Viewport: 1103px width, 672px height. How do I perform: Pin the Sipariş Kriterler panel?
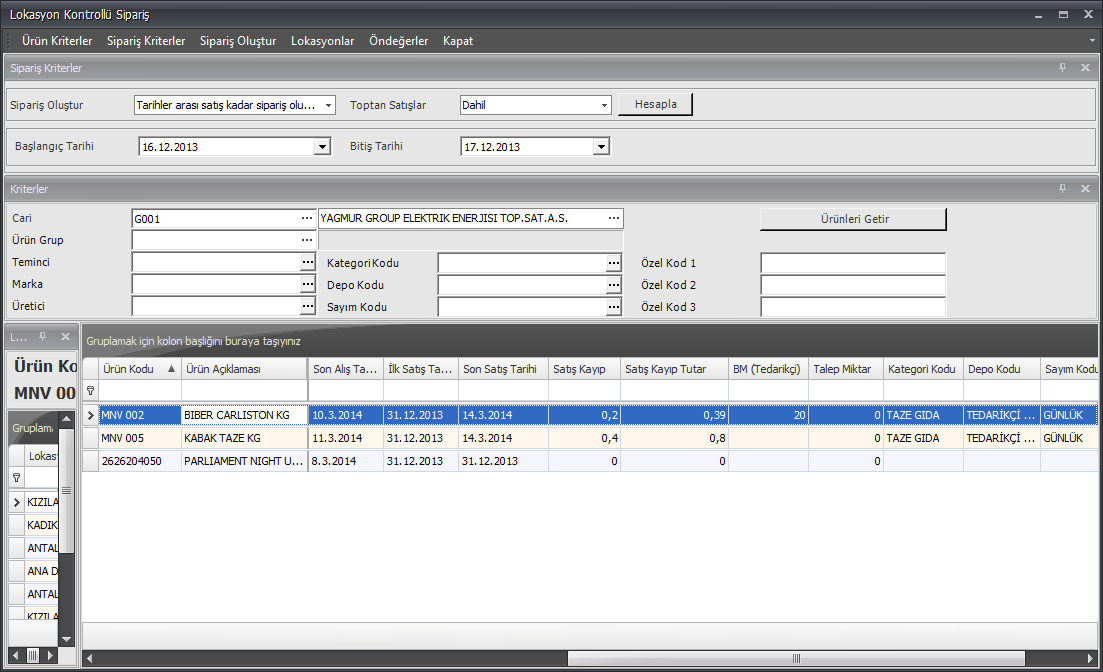tap(1062, 68)
